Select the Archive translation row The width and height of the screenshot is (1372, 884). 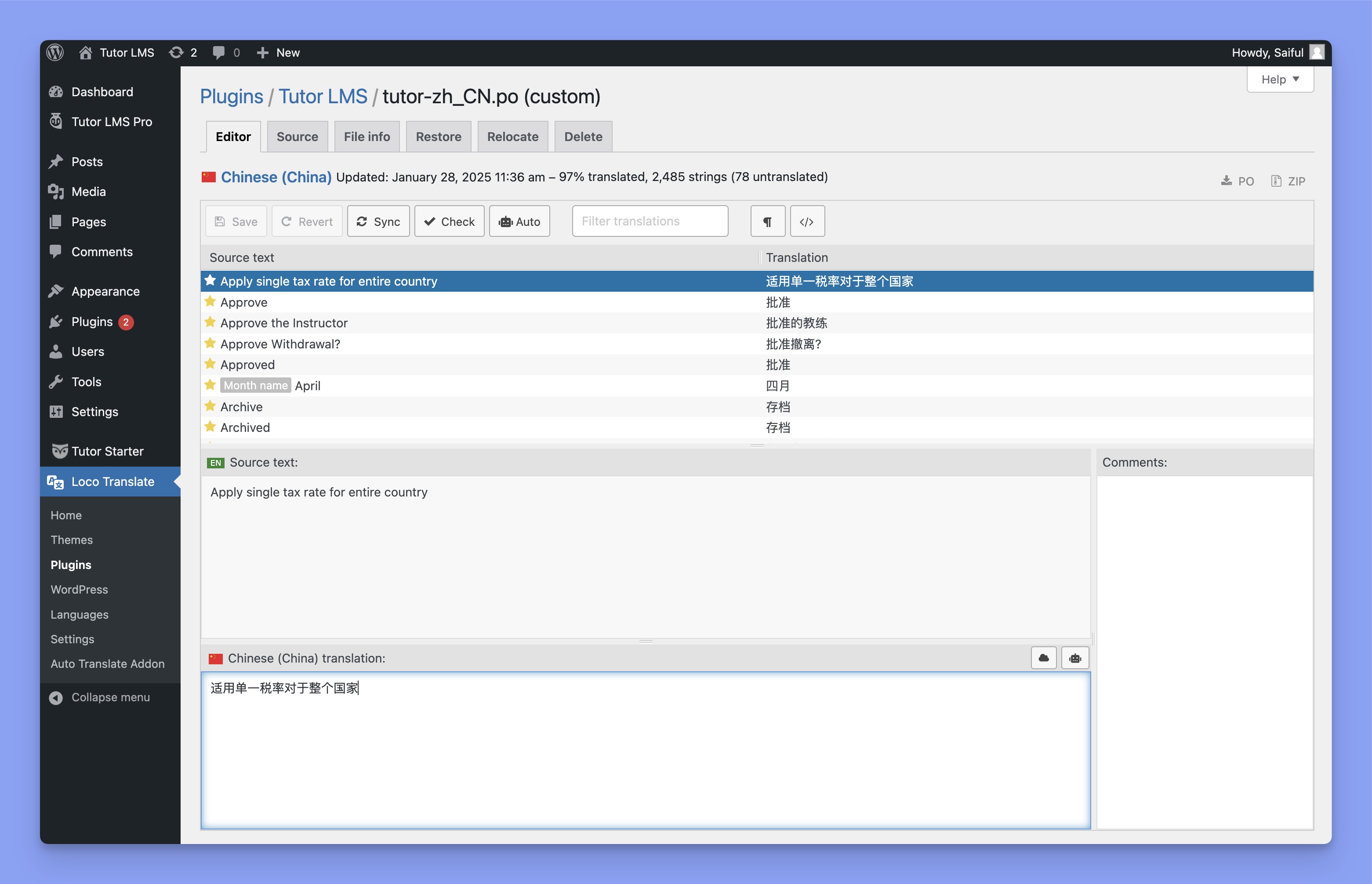757,406
